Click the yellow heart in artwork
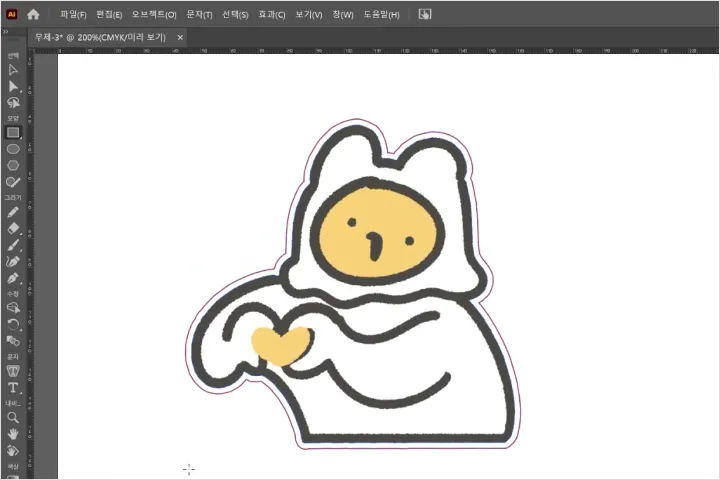This screenshot has height=480, width=720. 281,346
